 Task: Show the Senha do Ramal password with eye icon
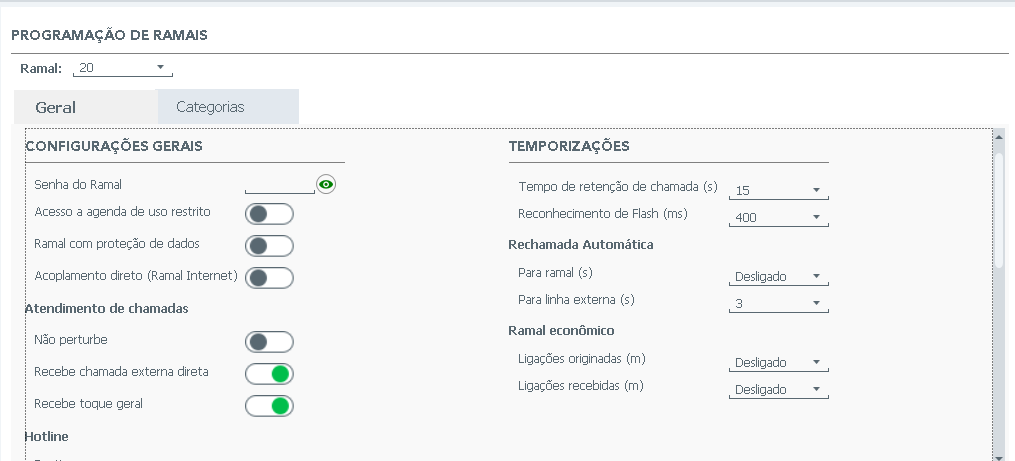click(326, 185)
